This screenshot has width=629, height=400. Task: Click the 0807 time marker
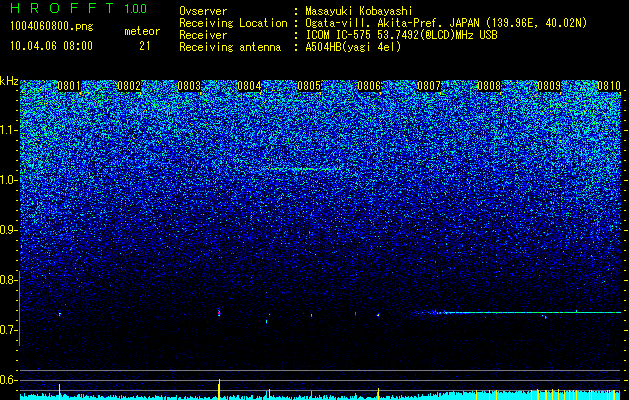click(x=429, y=86)
